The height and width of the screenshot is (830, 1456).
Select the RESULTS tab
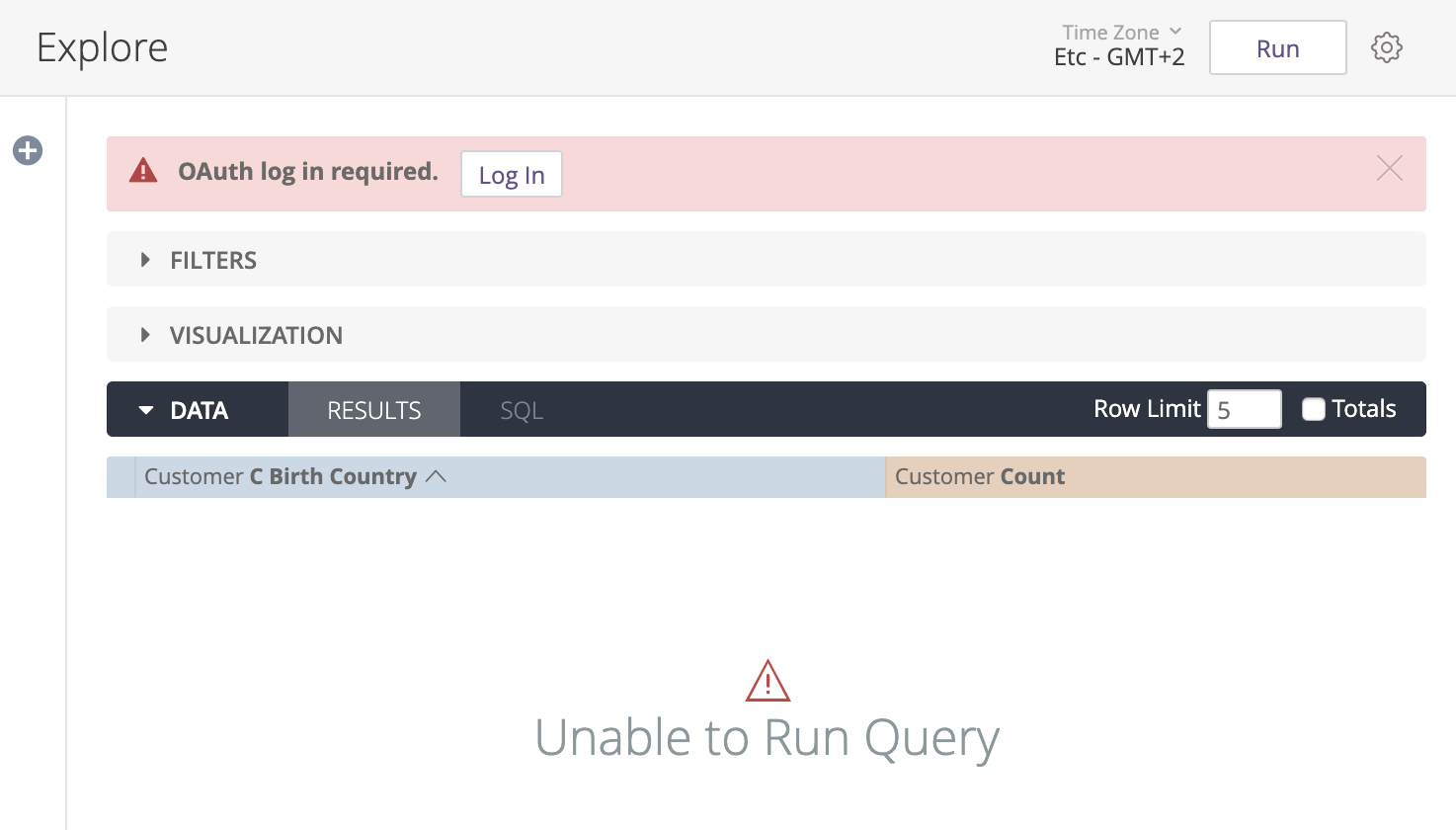click(x=373, y=409)
